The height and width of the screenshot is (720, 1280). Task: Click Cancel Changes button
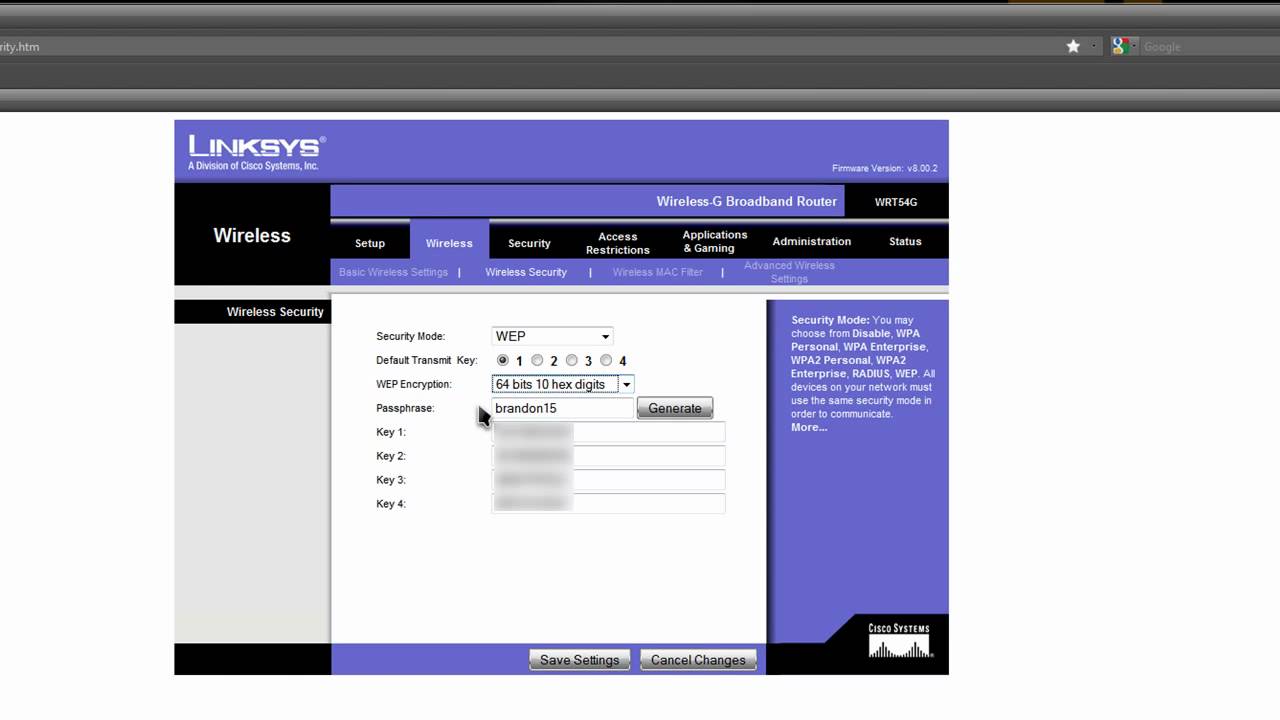click(x=698, y=660)
